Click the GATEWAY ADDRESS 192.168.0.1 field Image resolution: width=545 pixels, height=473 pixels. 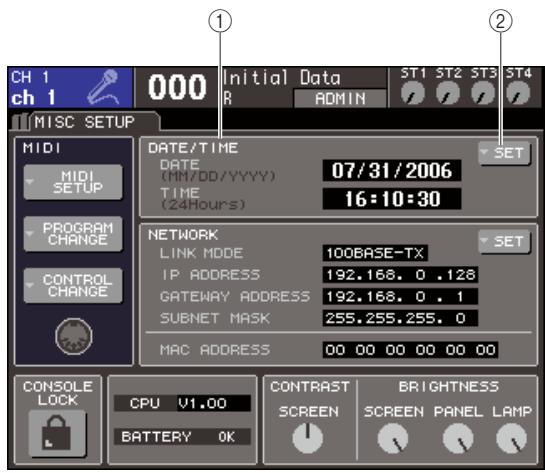point(400,296)
